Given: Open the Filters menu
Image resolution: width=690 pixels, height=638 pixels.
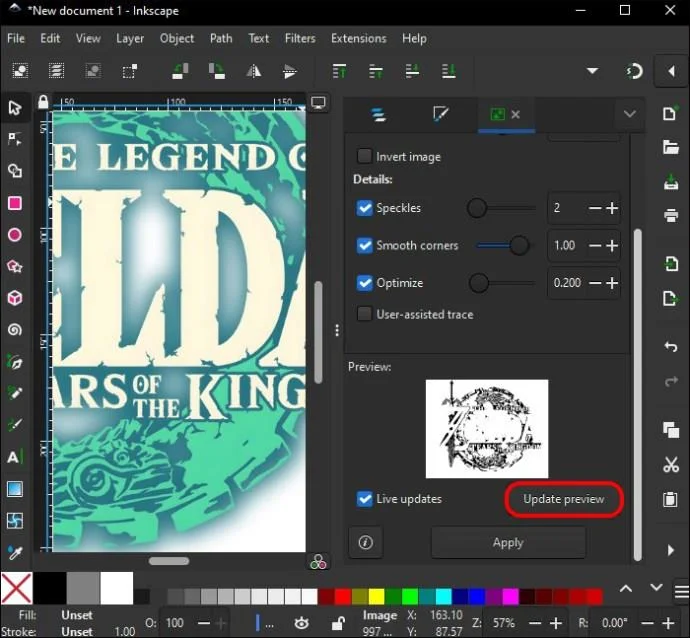Looking at the screenshot, I should (x=300, y=38).
